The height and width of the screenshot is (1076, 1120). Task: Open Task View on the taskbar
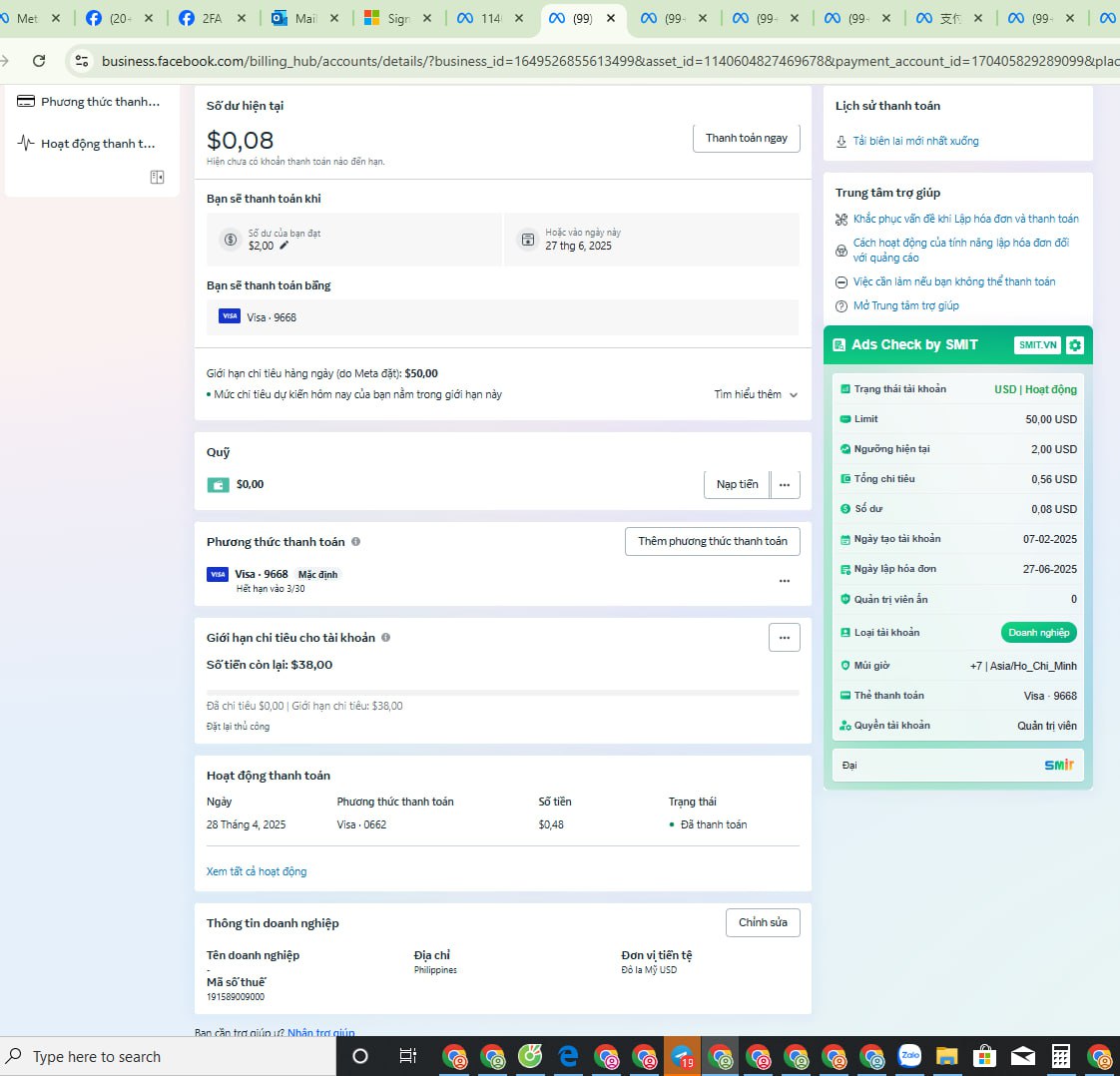coord(408,1056)
